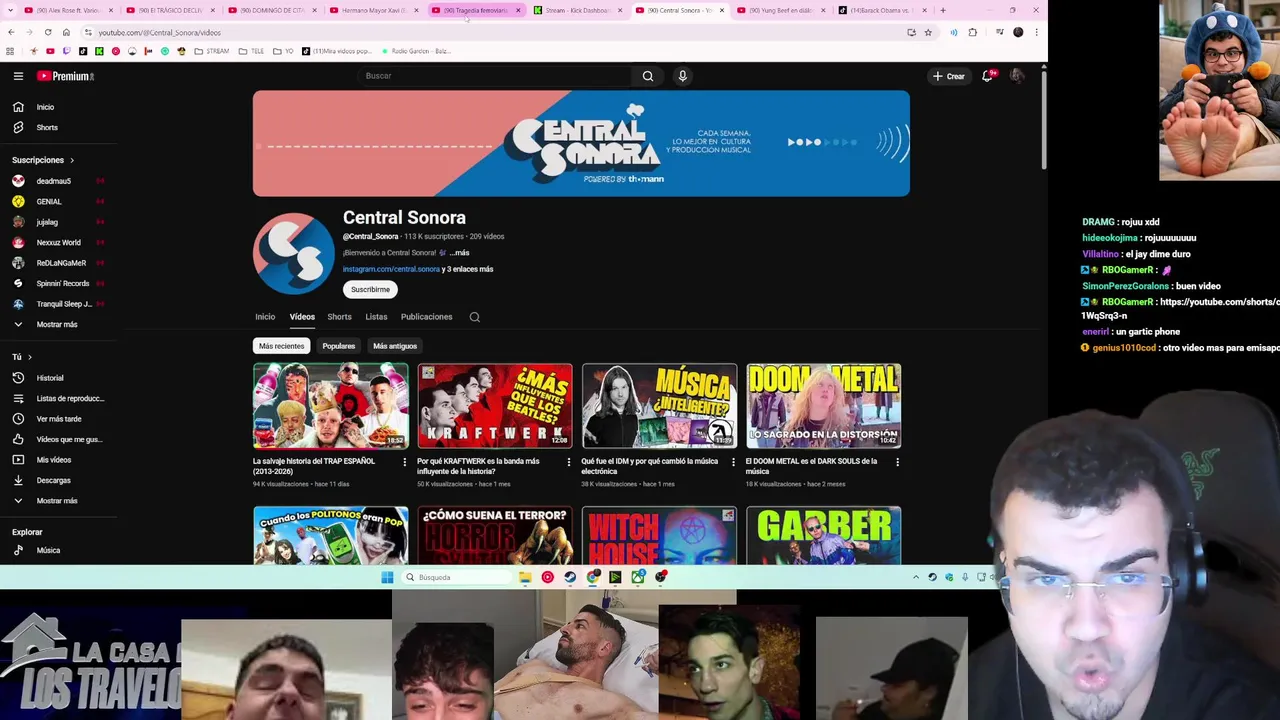Switch to channel Inicio tab
Image resolution: width=1280 pixels, height=720 pixels.
(265, 317)
